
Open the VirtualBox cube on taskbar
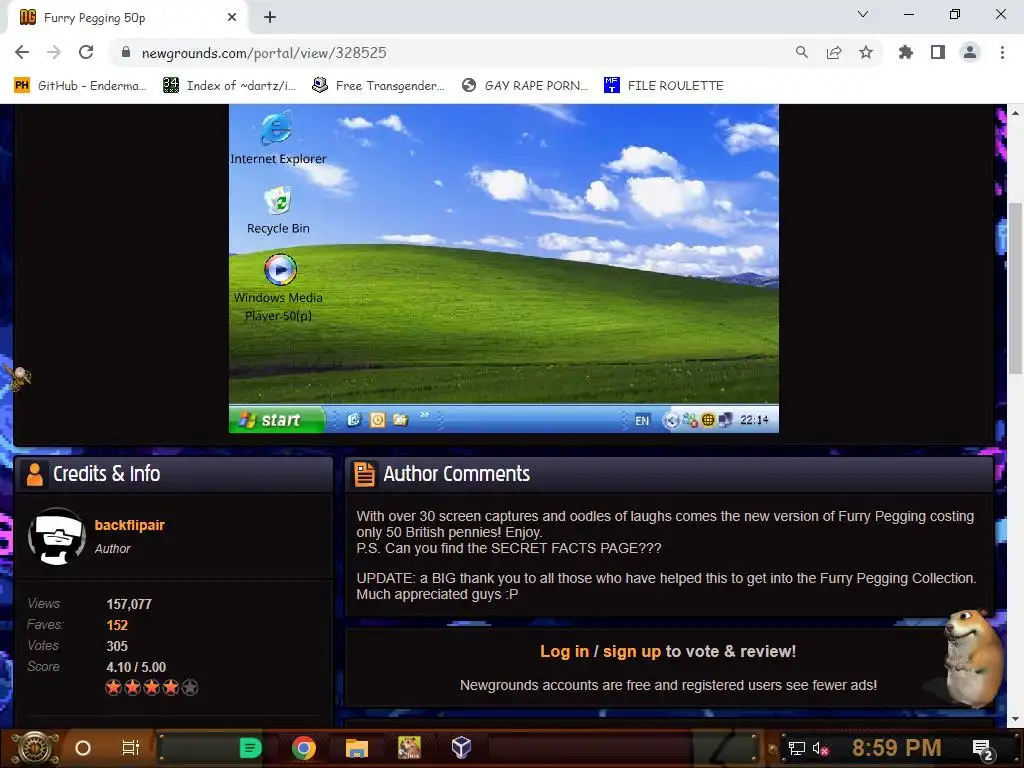coord(461,748)
